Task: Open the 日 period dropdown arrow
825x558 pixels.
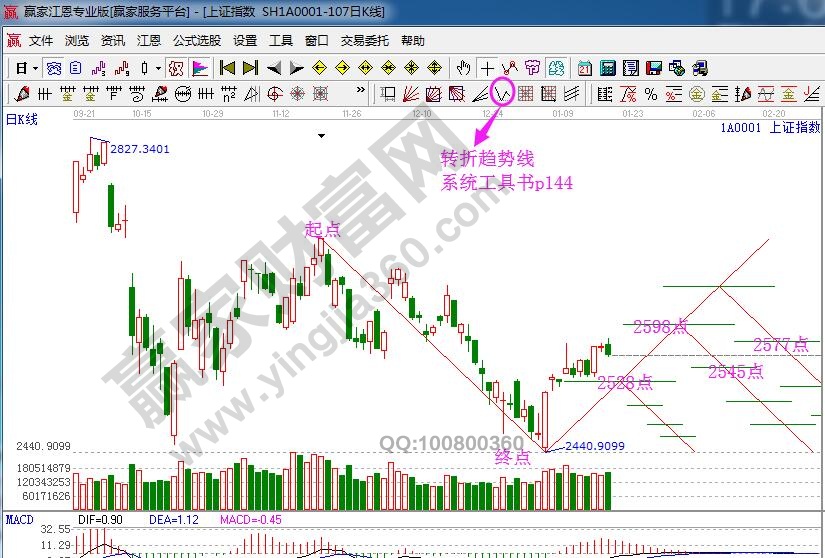Action: tap(35, 68)
